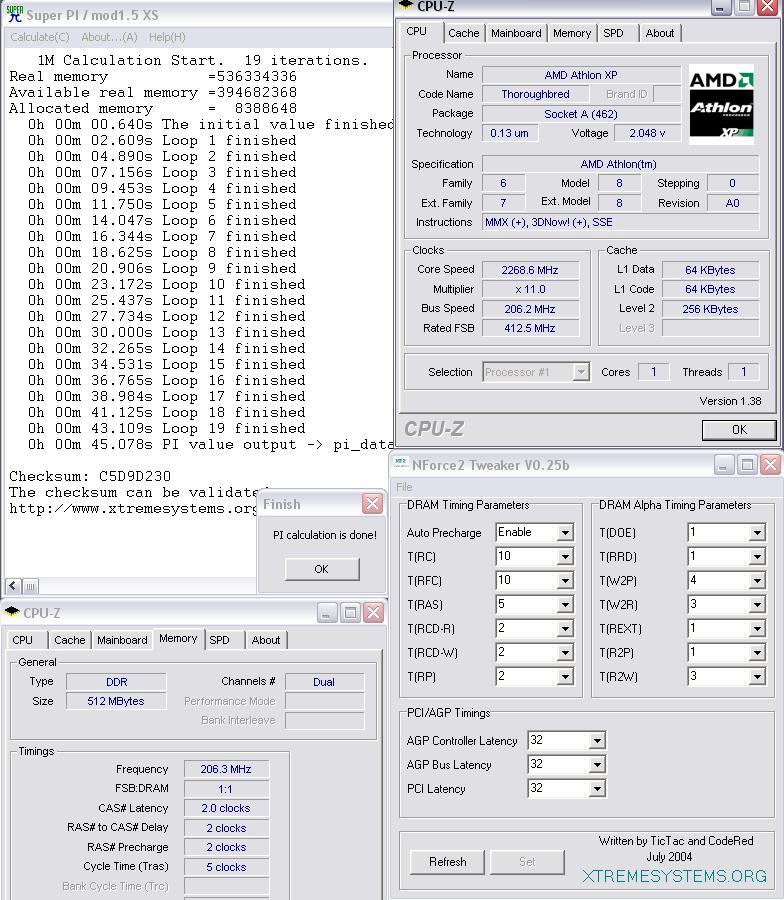
Task: Open Cache tab in lower CPU-Z window
Action: pos(69,640)
